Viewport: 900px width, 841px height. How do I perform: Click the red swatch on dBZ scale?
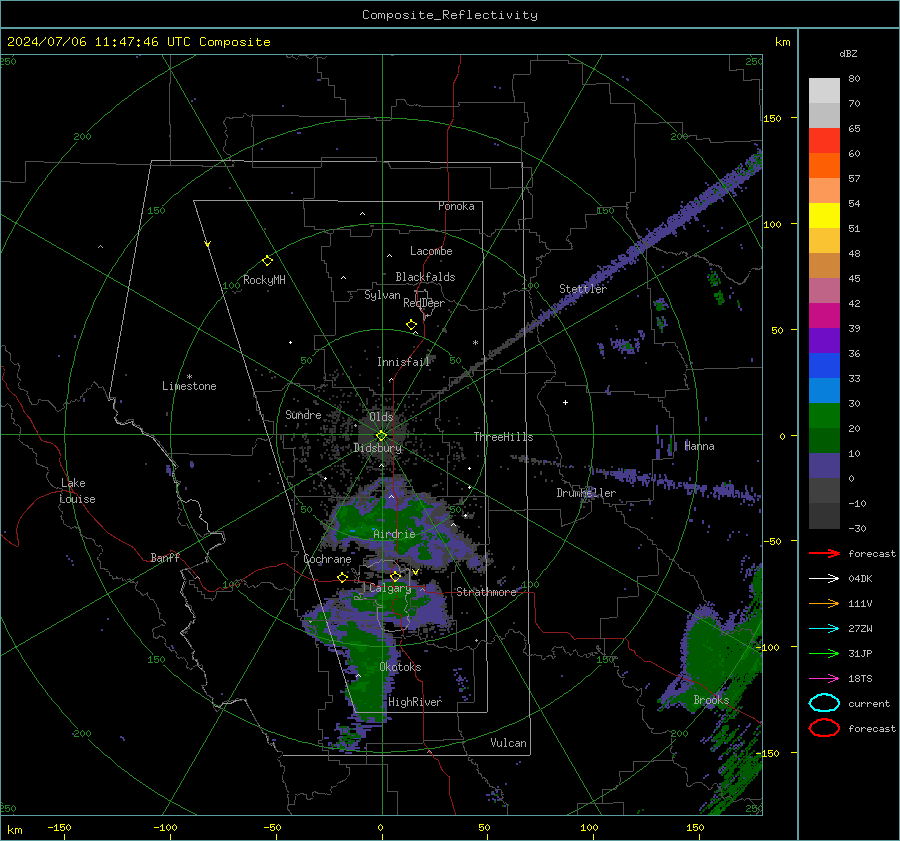(x=824, y=141)
